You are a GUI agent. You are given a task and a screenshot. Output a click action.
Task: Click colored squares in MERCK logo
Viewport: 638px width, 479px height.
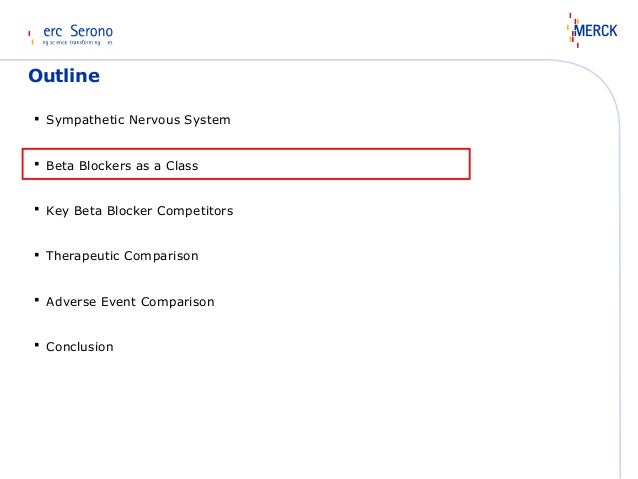(573, 30)
